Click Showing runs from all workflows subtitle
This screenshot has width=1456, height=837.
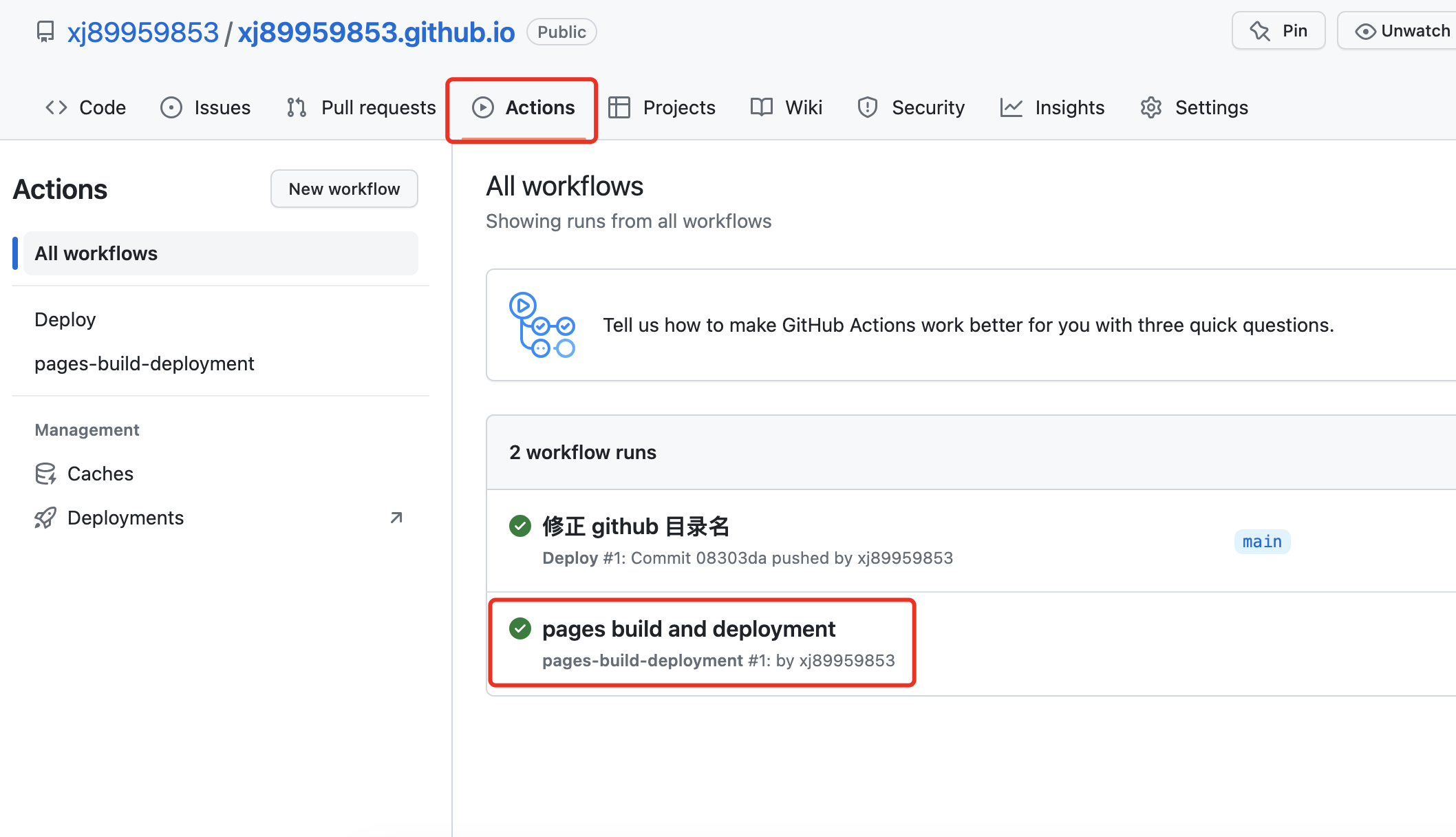628,221
